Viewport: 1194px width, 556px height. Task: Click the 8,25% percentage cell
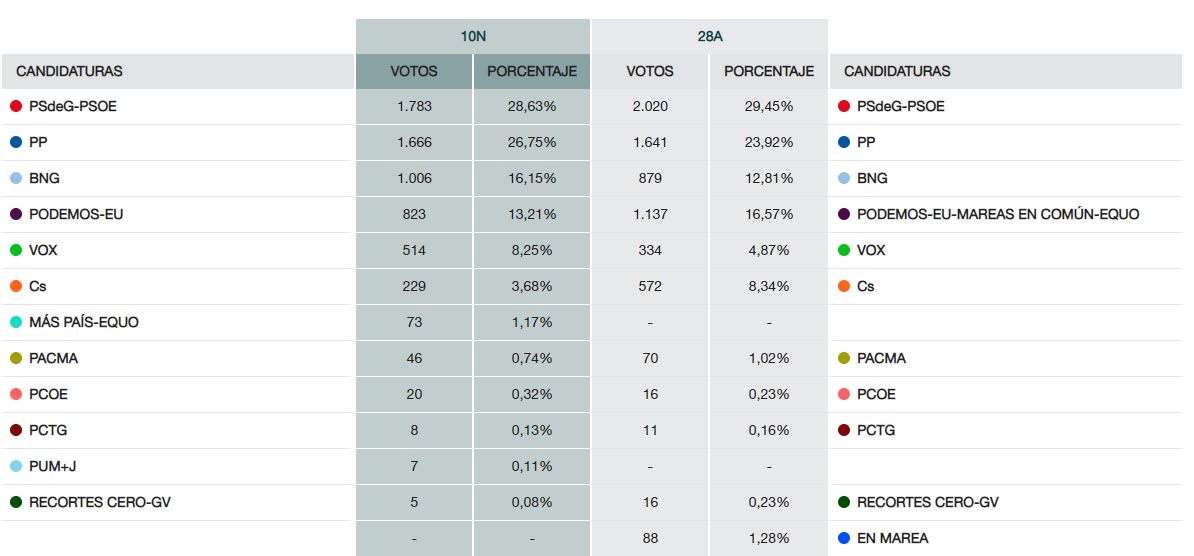tap(532, 250)
